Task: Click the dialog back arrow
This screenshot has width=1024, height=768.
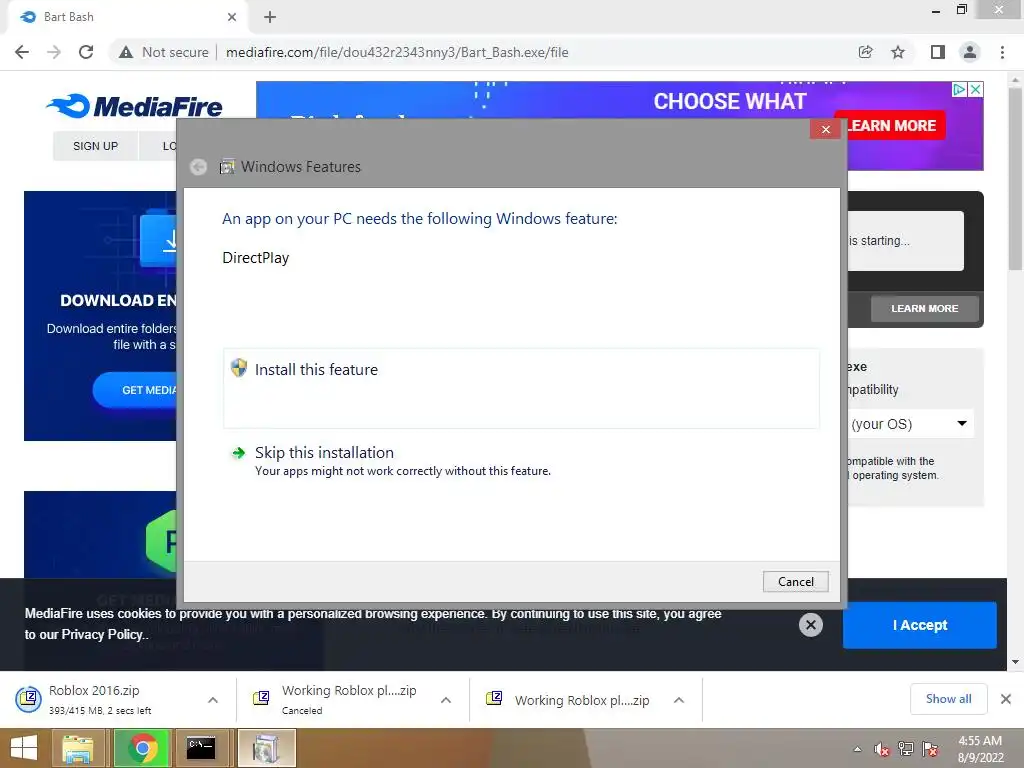Action: 199,167
